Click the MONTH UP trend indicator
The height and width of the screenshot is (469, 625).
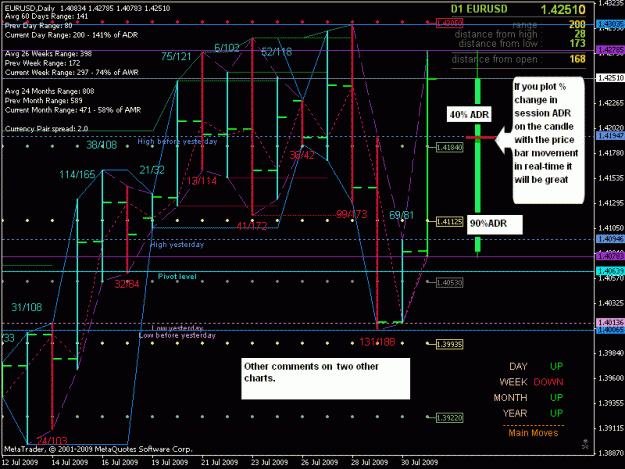click(528, 398)
